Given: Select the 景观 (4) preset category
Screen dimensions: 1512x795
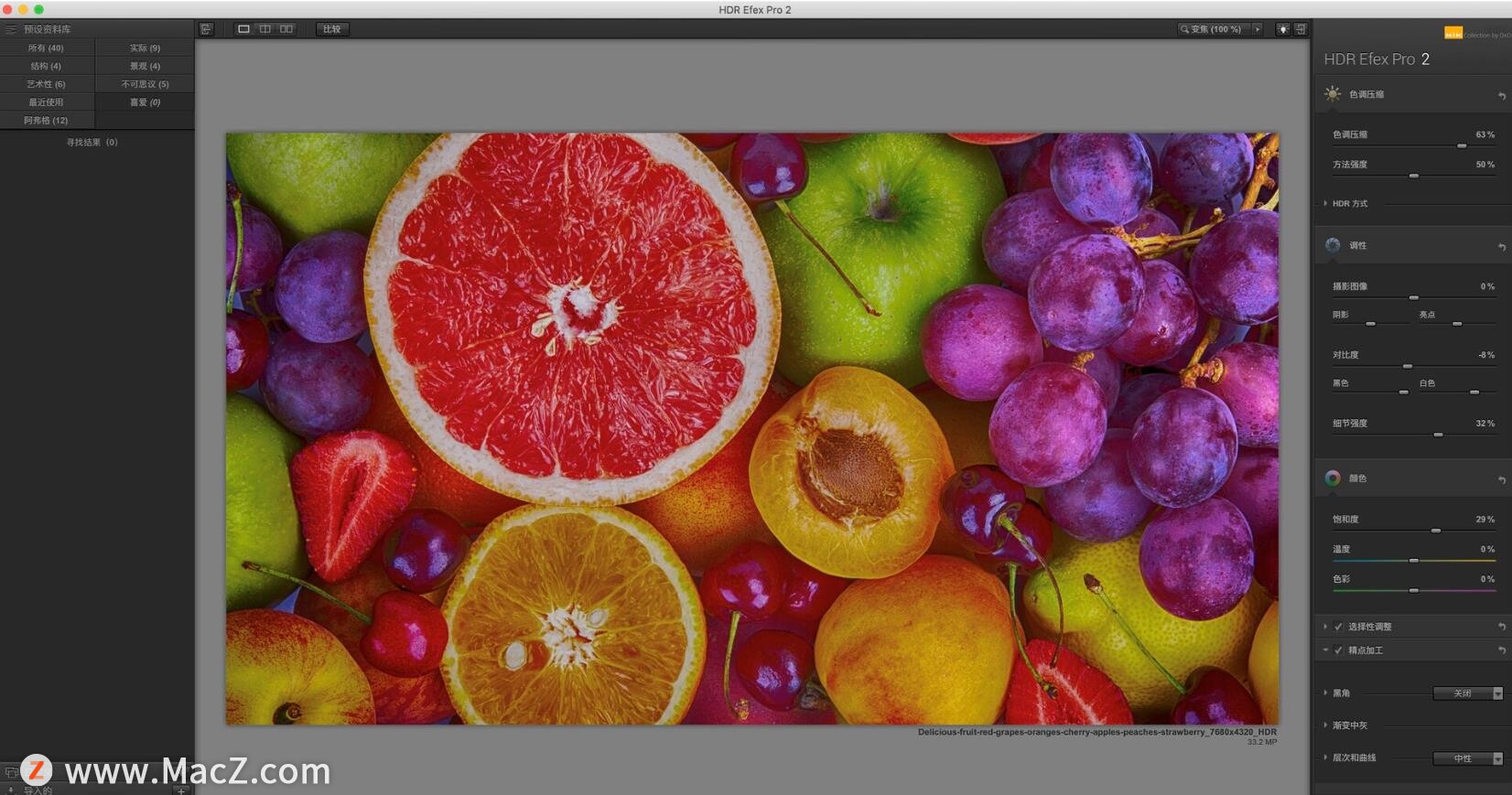Looking at the screenshot, I should point(145,66).
